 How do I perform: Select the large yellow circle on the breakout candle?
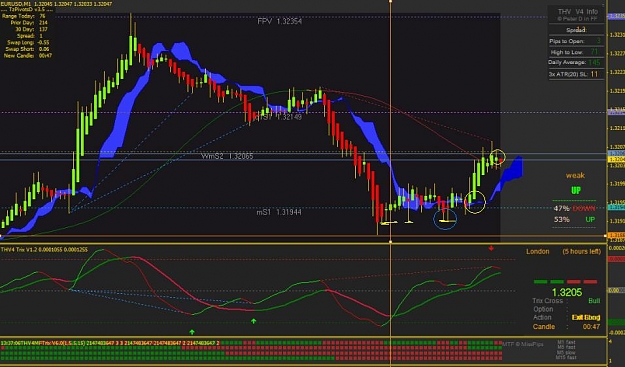tap(475, 202)
